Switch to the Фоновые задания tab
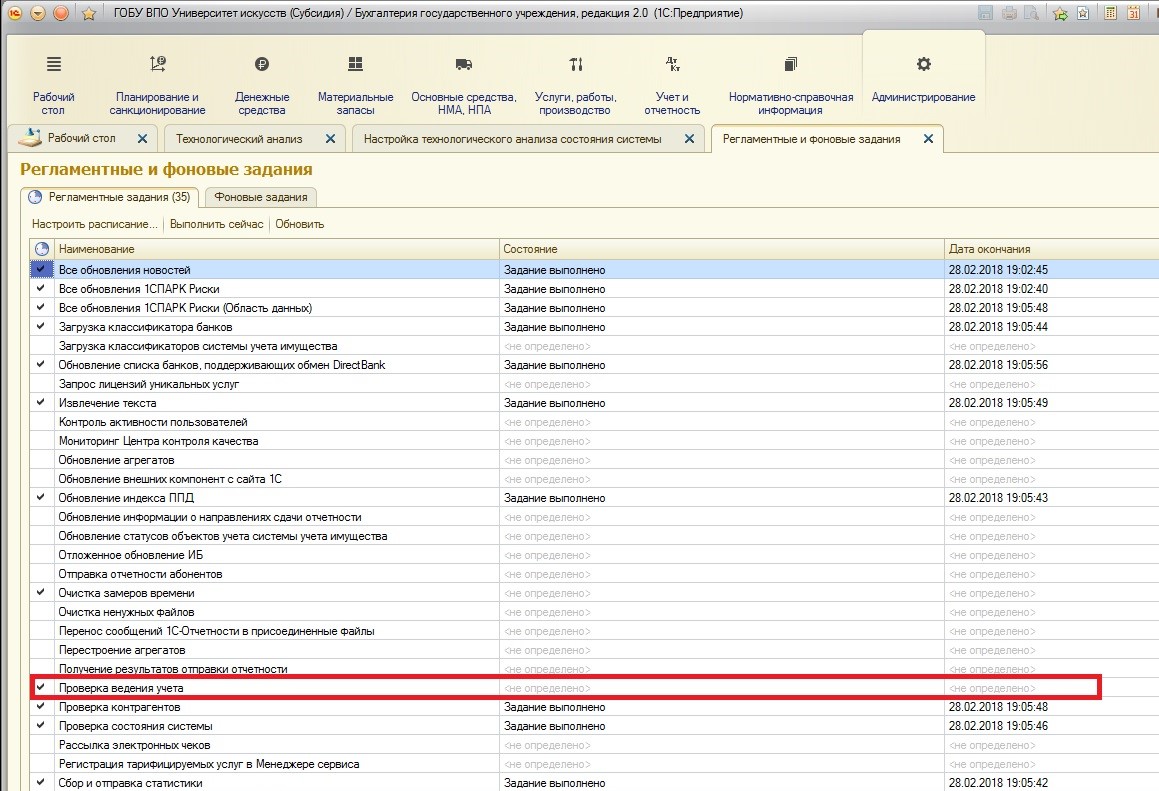 [261, 197]
